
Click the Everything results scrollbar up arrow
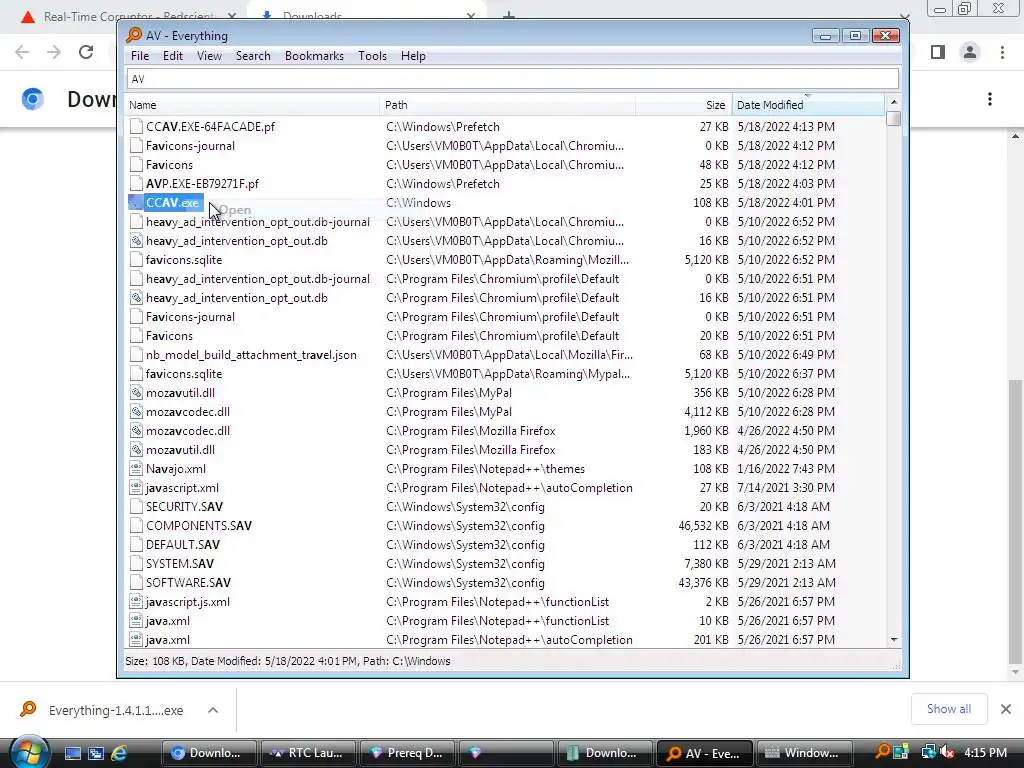pyautogui.click(x=894, y=103)
